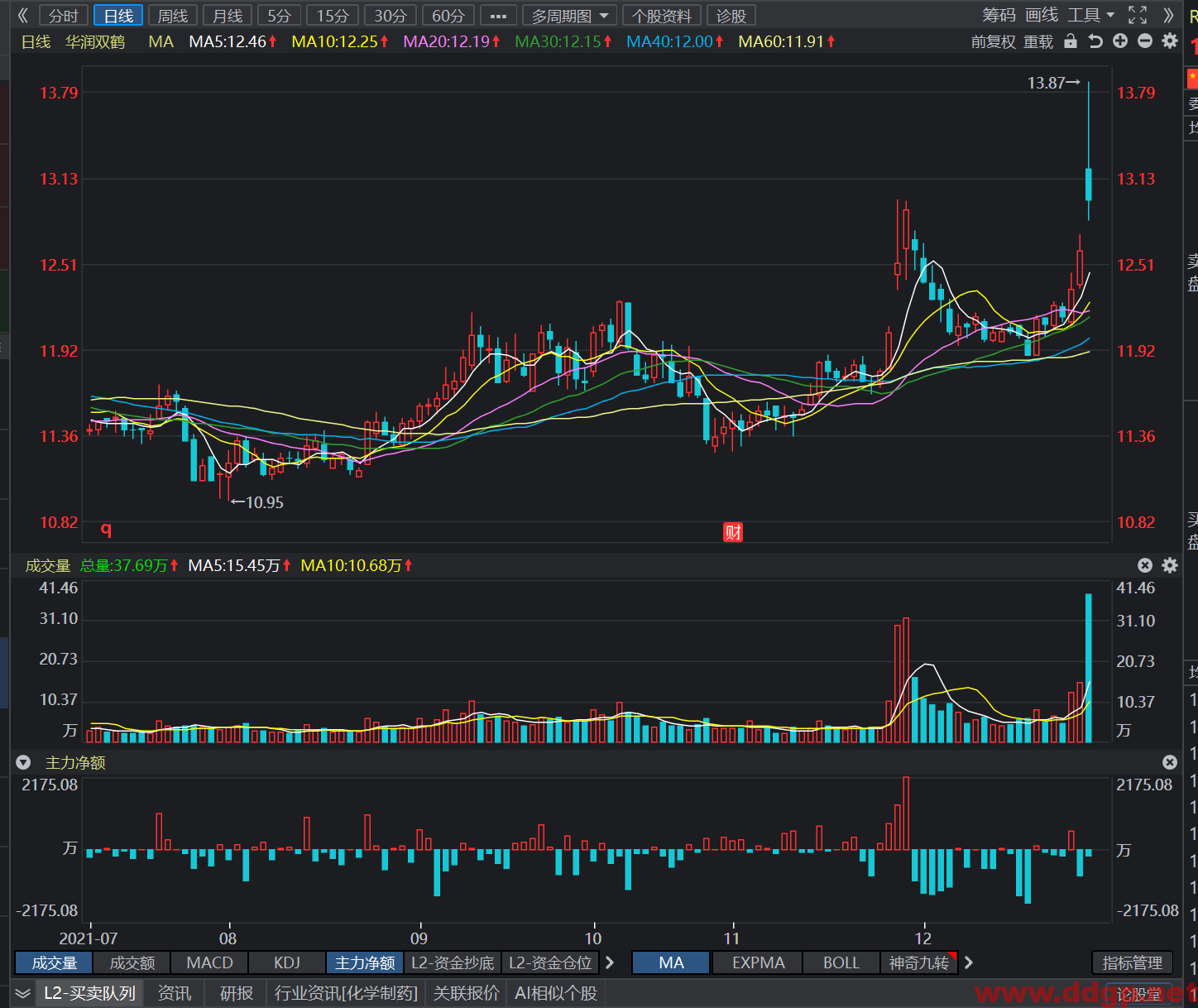Close the 成交量 volume indicator panel
1198x1008 pixels.
(x=1145, y=565)
